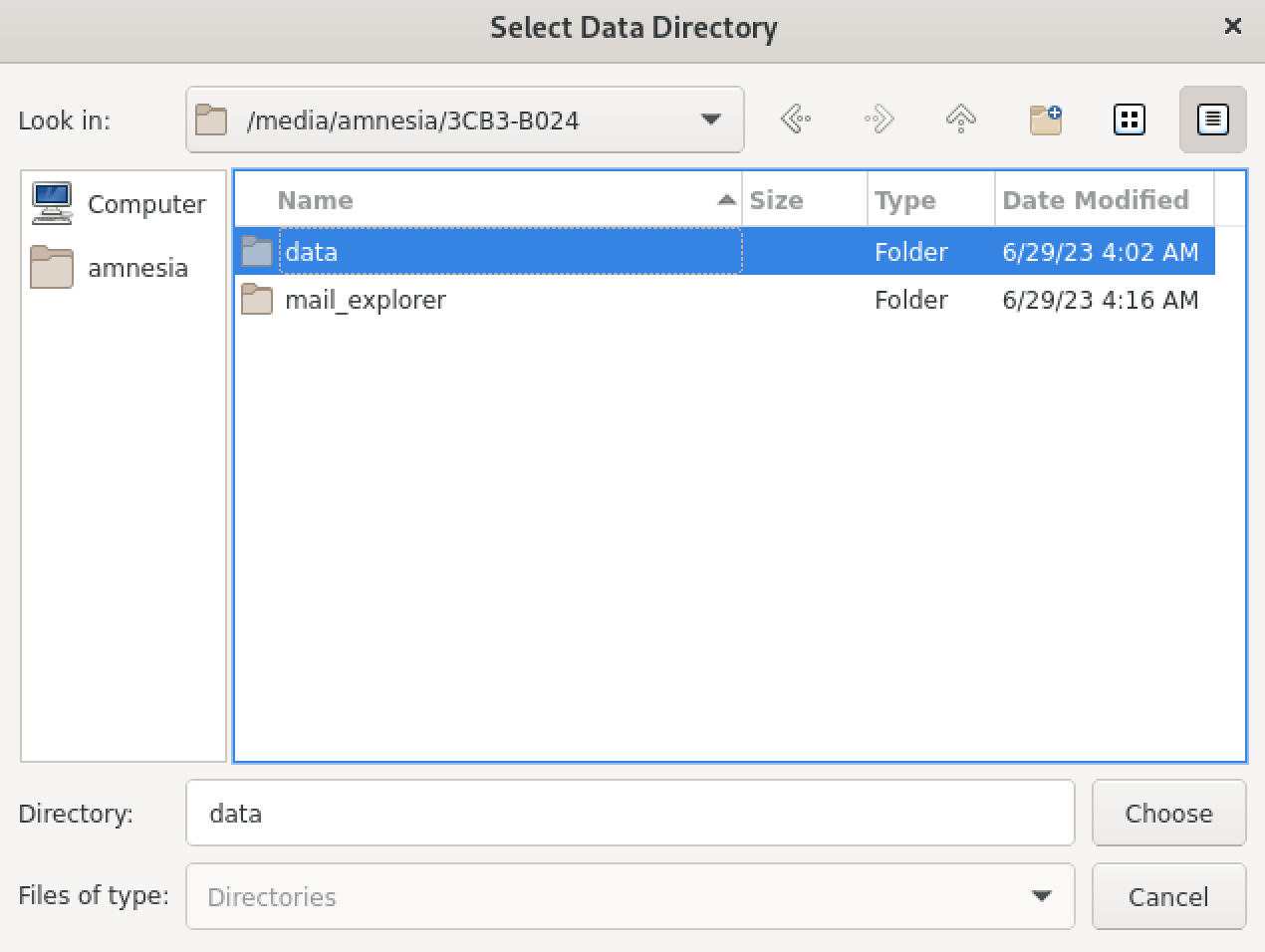Open the Files of type dropdown
The image size is (1265, 952).
tap(1042, 896)
